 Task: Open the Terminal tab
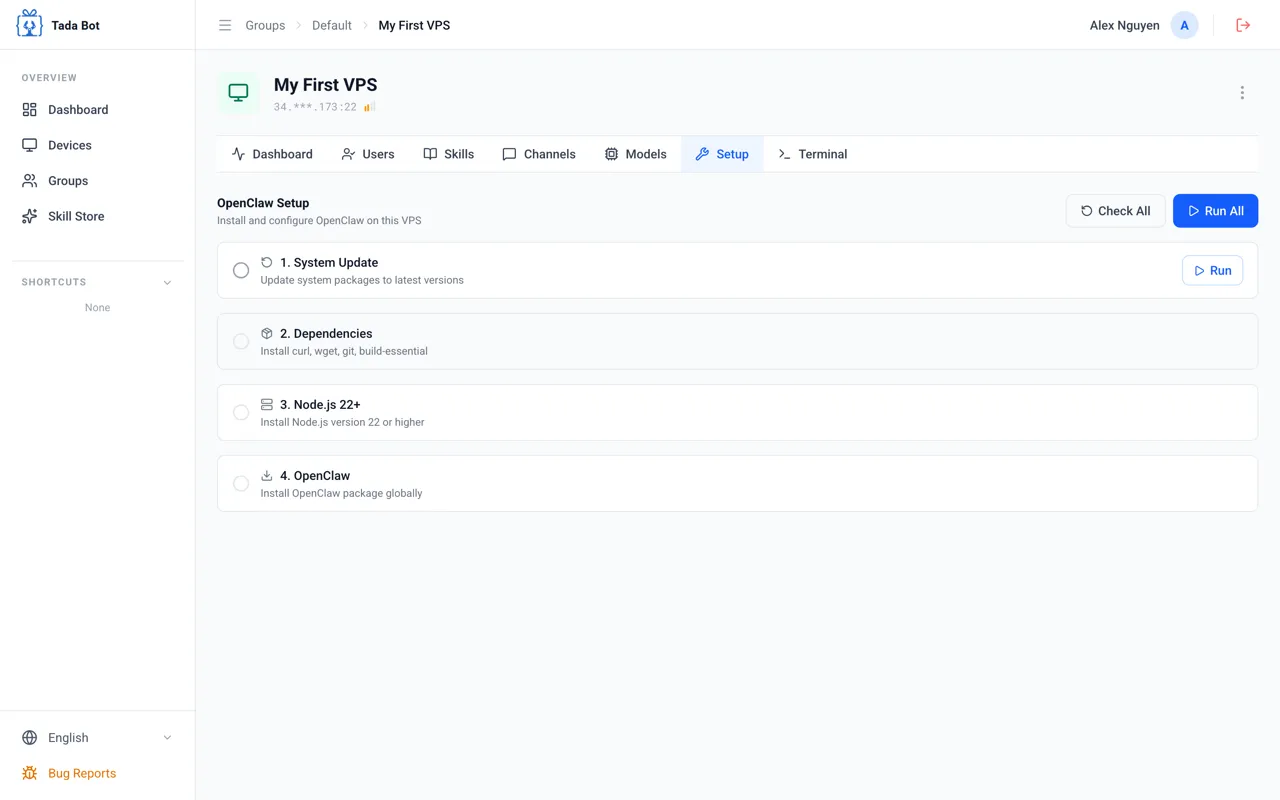(x=812, y=154)
